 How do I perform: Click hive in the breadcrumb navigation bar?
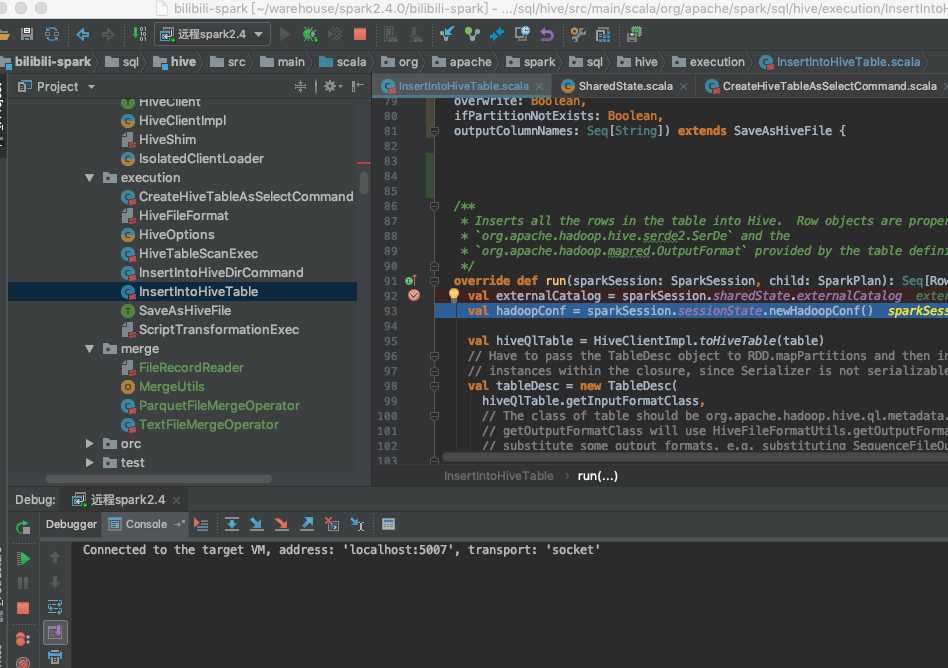(x=183, y=62)
